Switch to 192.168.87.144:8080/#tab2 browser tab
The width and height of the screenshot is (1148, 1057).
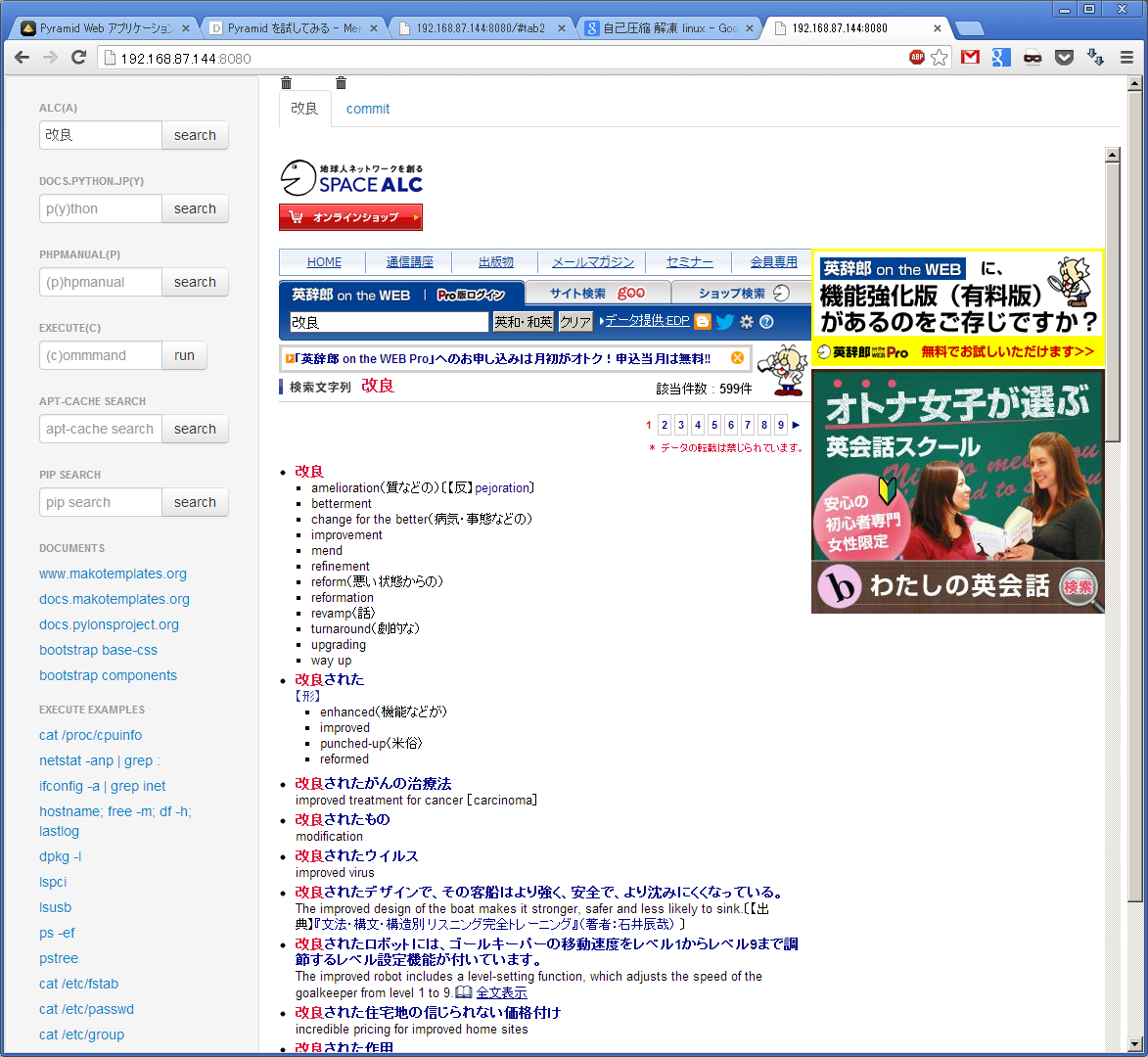point(482,27)
